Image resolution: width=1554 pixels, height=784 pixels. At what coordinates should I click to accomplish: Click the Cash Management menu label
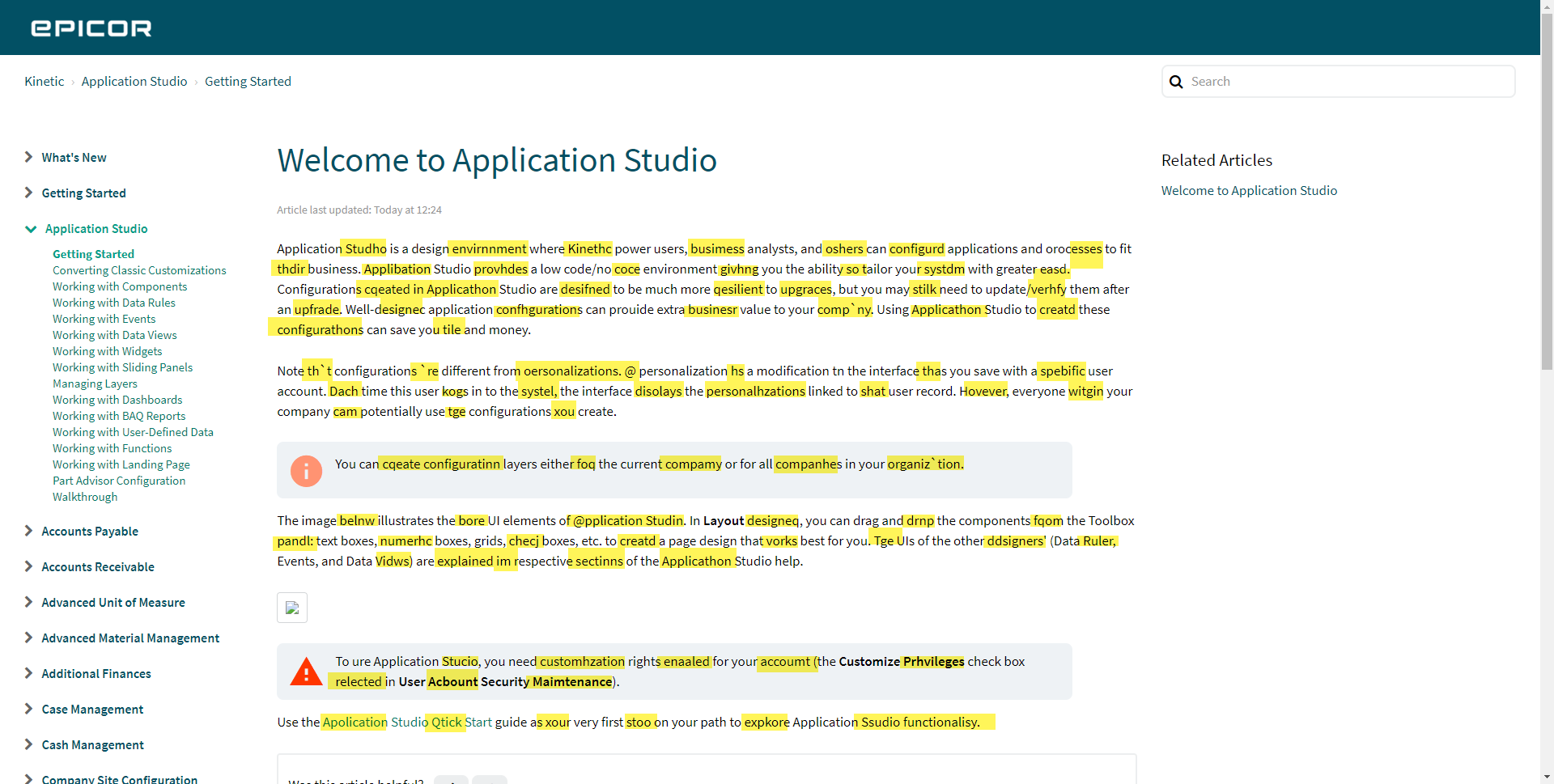point(92,745)
